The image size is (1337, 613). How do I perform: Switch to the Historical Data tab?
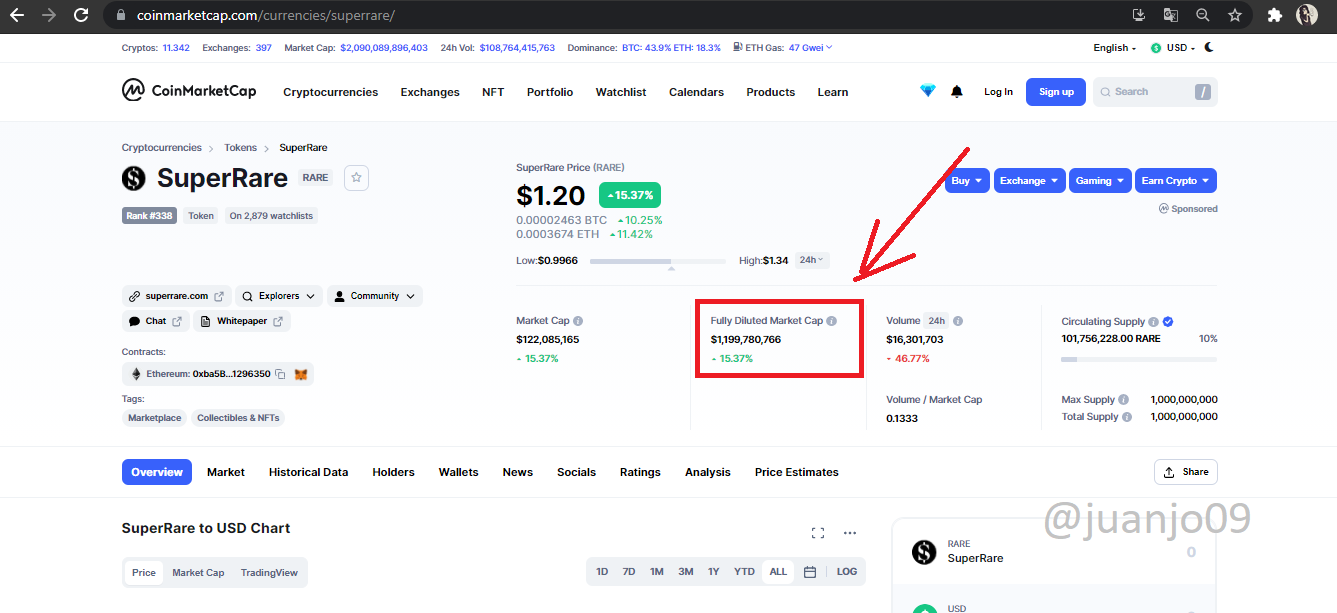pos(308,472)
